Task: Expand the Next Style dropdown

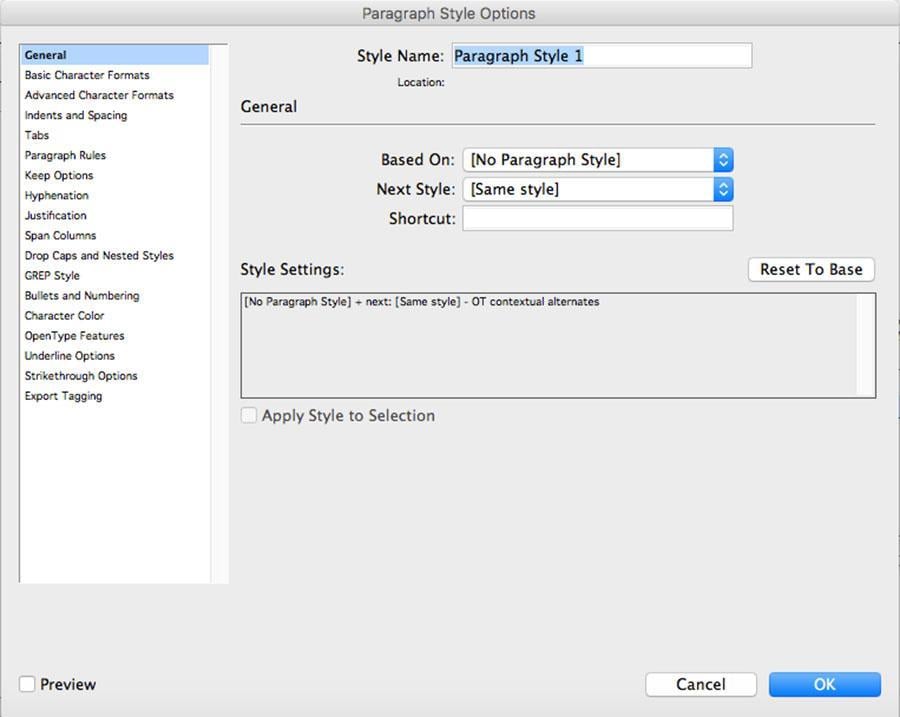Action: coord(597,189)
